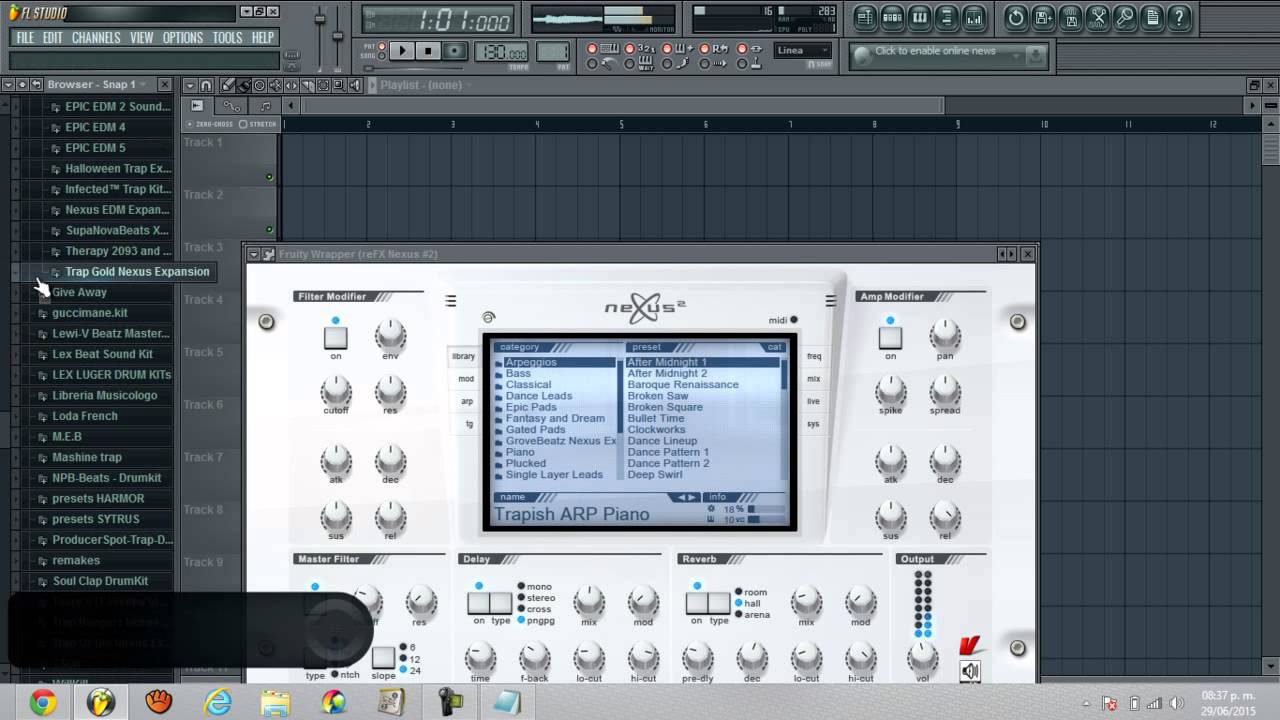Screen dimensions: 1280x720
Task: Open the Nexus mix tab
Action: point(814,379)
